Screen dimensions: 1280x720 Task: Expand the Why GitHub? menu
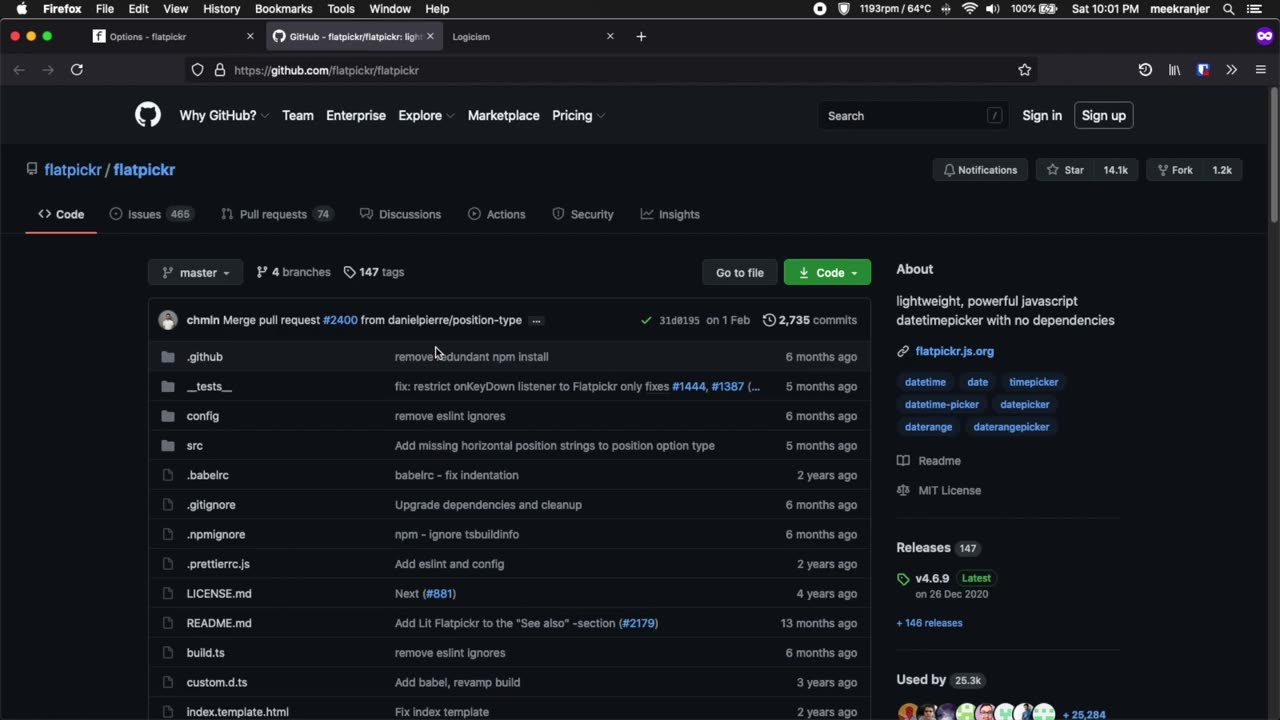(x=224, y=116)
